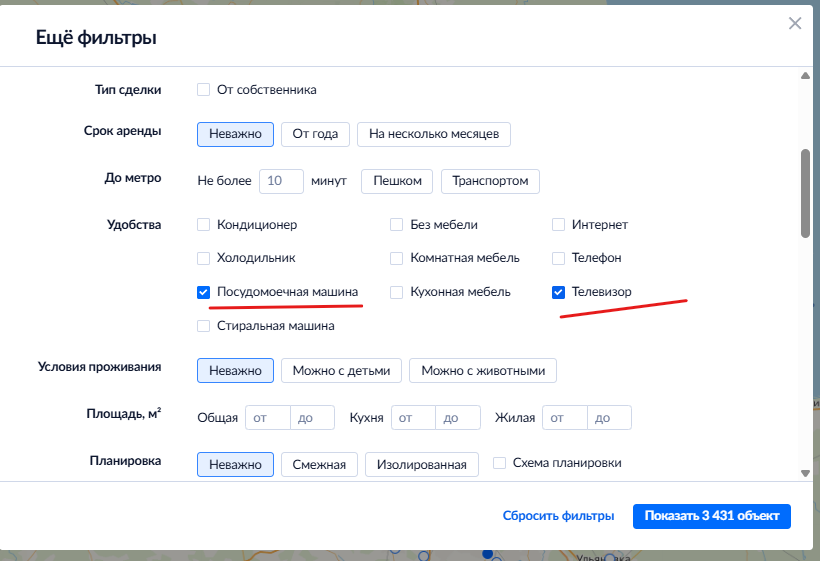Screen dimensions: 820x561
Task: Select Пешком for metro distance
Action: [x=397, y=181]
